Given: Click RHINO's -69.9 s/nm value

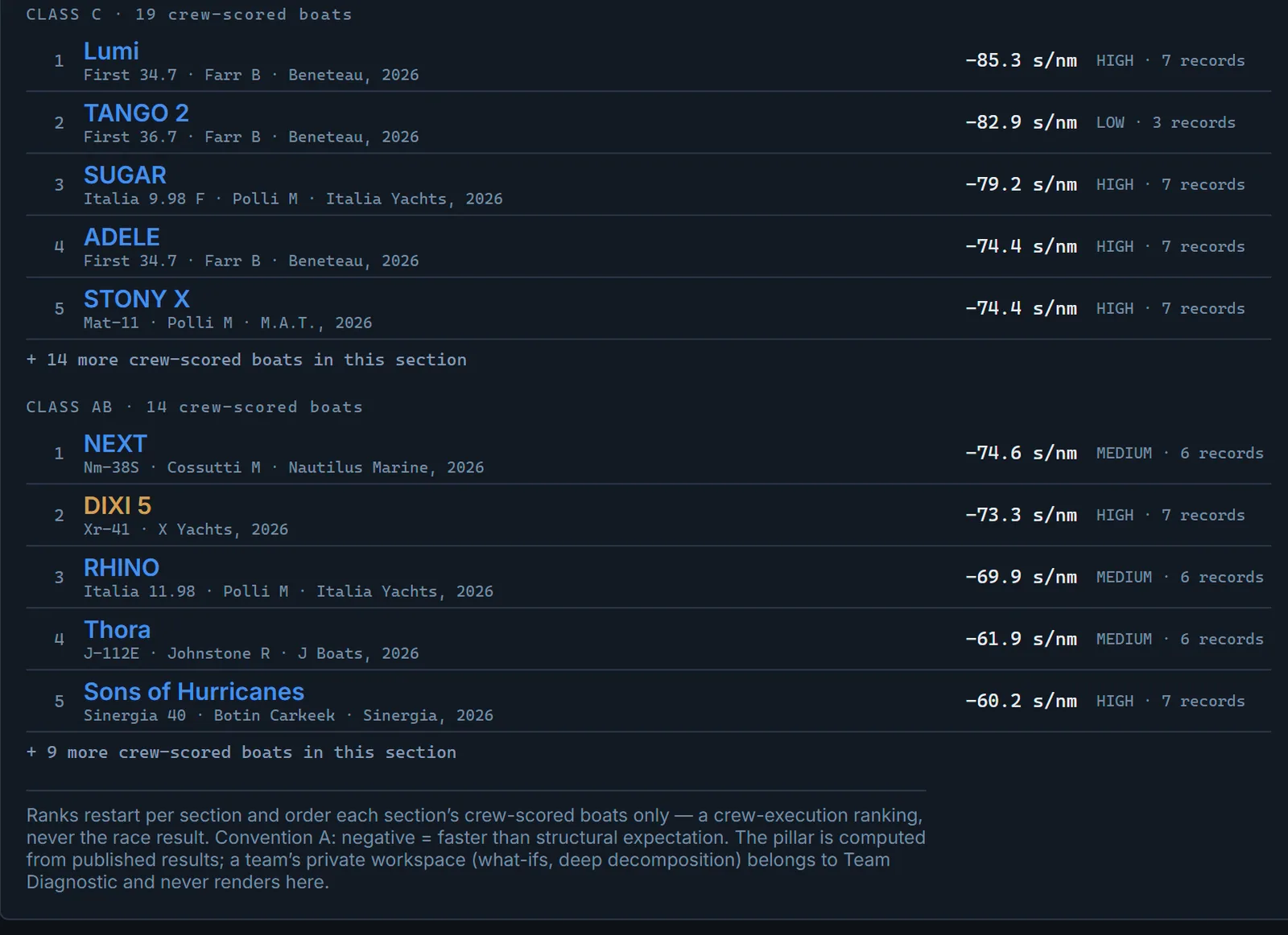Looking at the screenshot, I should 1021,577.
